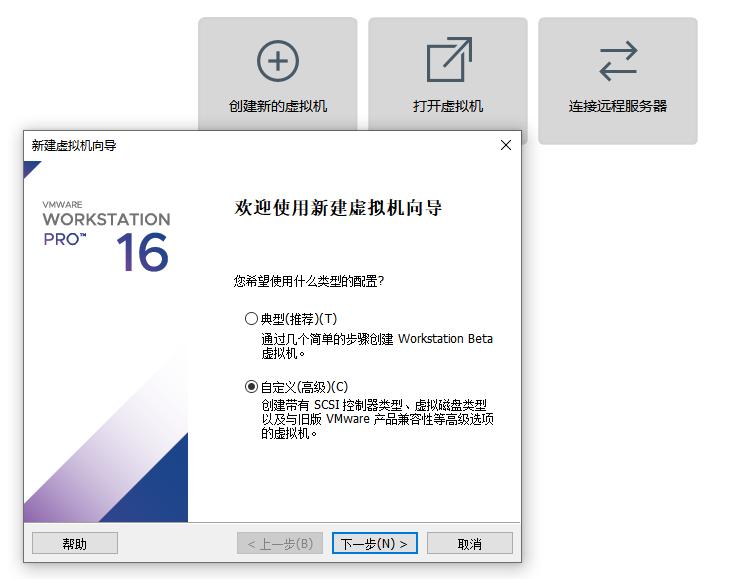Close the 新建虚拟机向导 dialog
This screenshot has width=753, height=579.
point(506,145)
